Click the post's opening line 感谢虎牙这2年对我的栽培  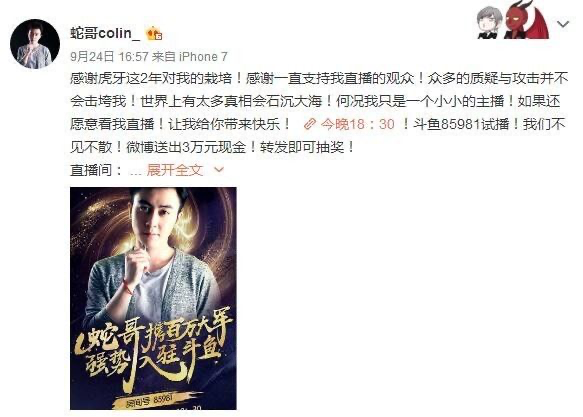pyautogui.click(x=151, y=78)
